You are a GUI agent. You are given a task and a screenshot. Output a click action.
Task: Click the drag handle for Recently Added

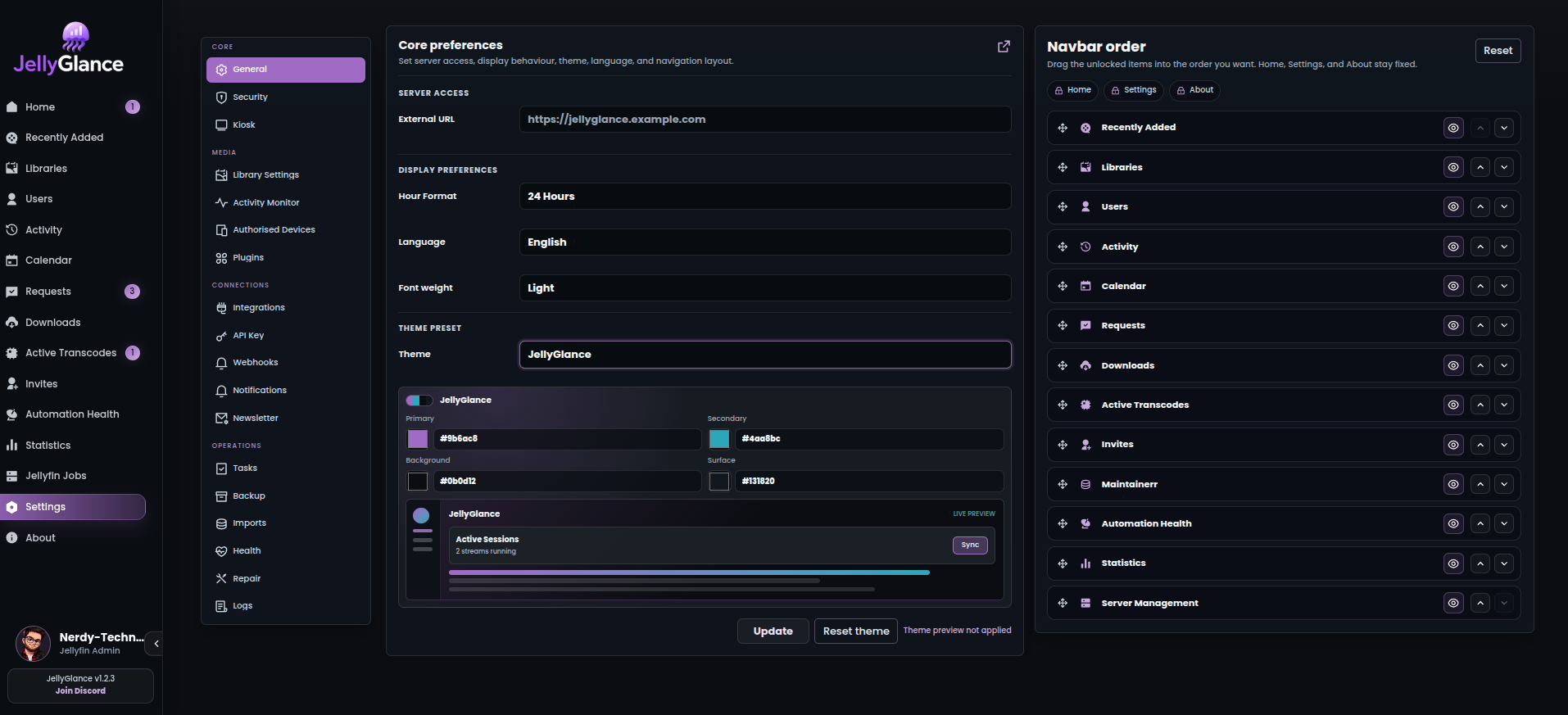click(x=1063, y=128)
